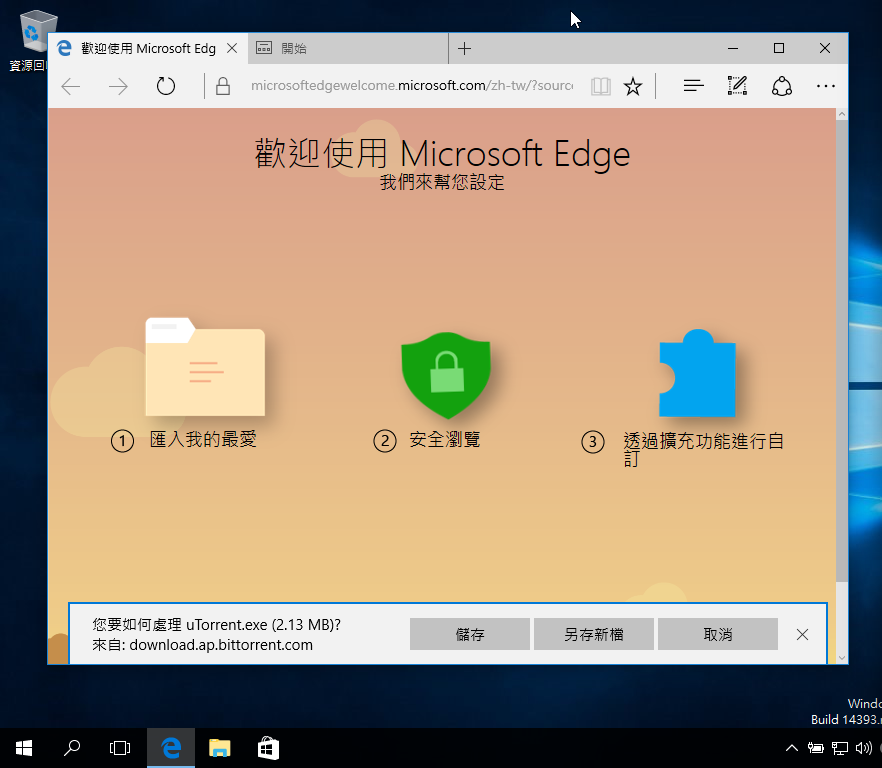
Task: Show hidden tray icons chevron
Action: (x=791, y=748)
